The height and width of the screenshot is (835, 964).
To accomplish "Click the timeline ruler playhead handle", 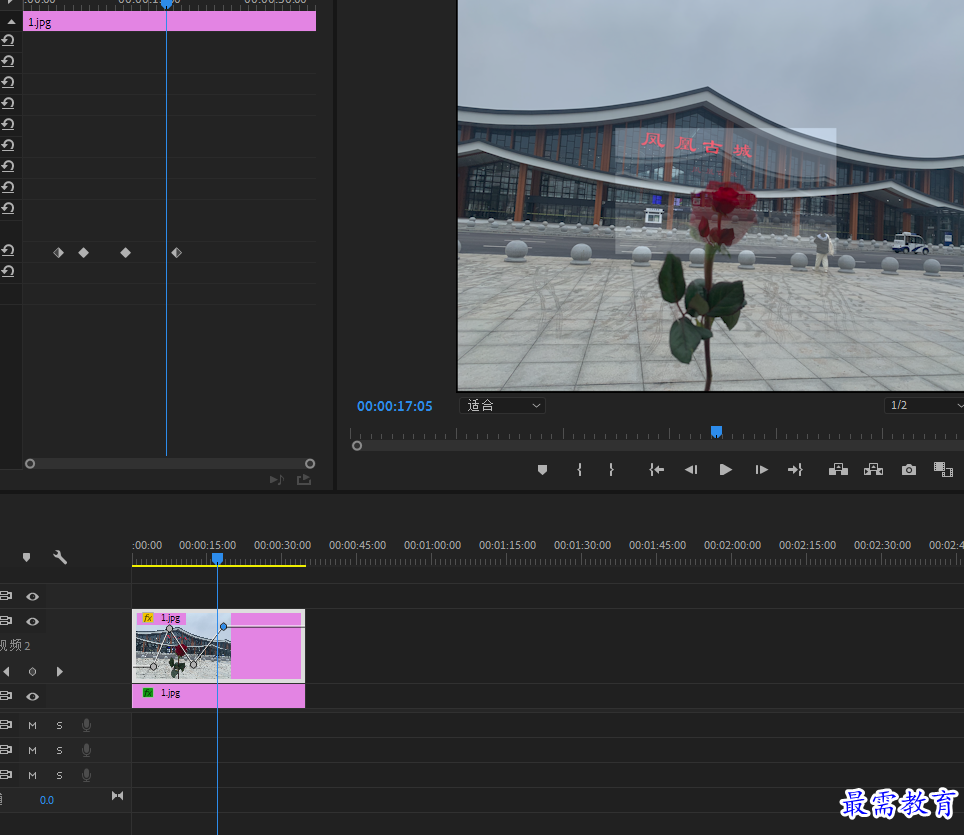I will click(217, 558).
